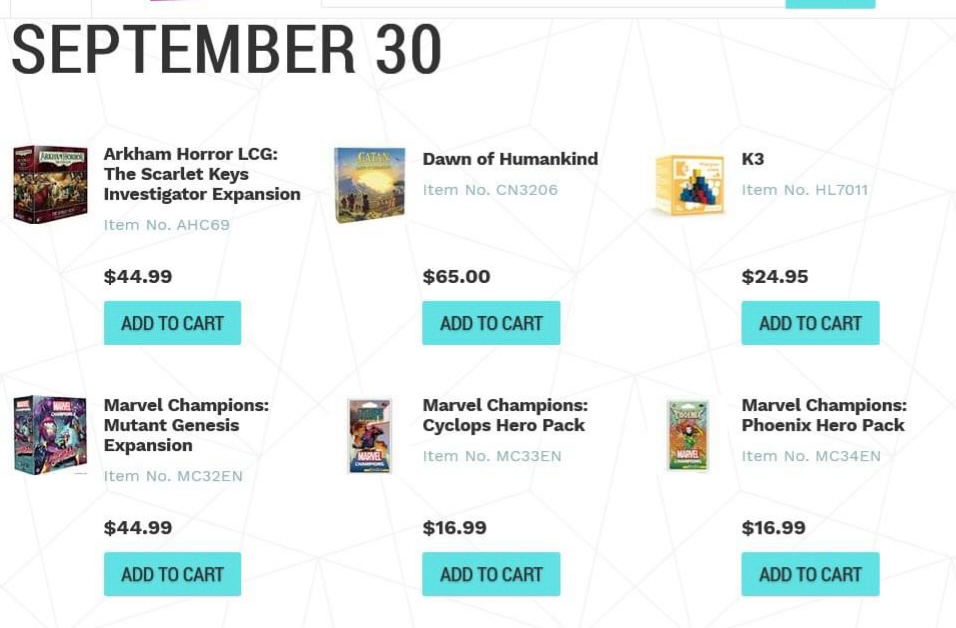The image size is (956, 628).
Task: View the Cyclops Hero Pack image
Action: pos(369,435)
